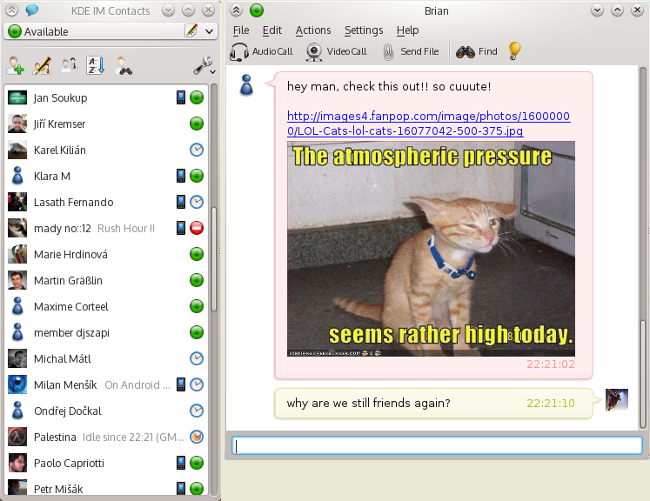Click the search contacts binoculars icon
Screen dimensions: 650x501
click(x=123, y=66)
